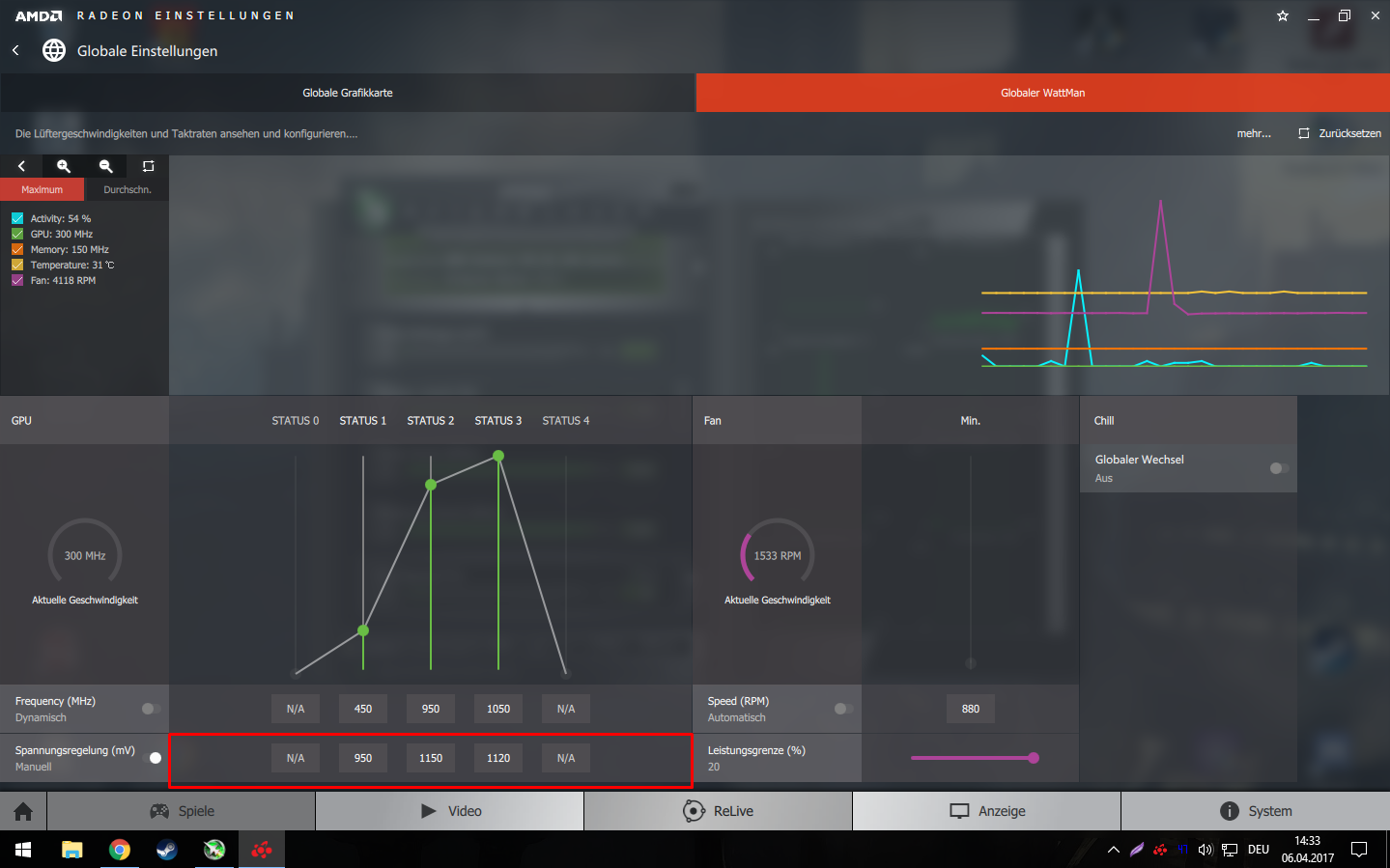Toggle Frequency (MHz) dynamic switch
Screen dimensions: 1390x868
(x=151, y=709)
